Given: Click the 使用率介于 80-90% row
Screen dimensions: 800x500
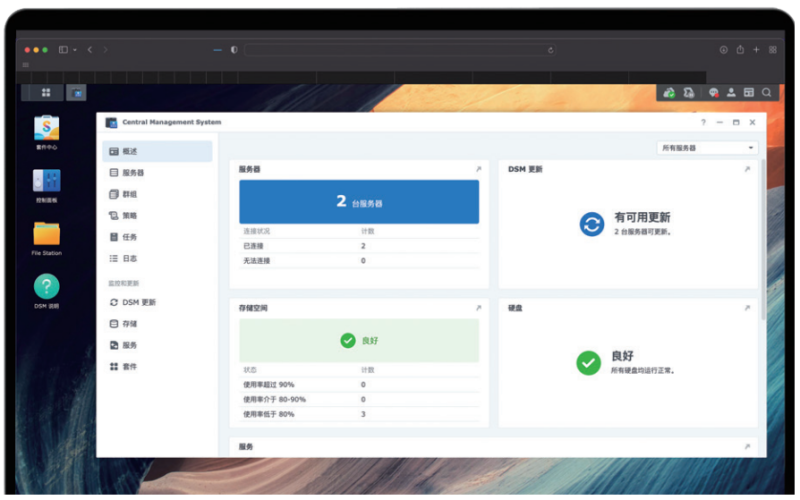Looking at the screenshot, I should click(359, 399).
